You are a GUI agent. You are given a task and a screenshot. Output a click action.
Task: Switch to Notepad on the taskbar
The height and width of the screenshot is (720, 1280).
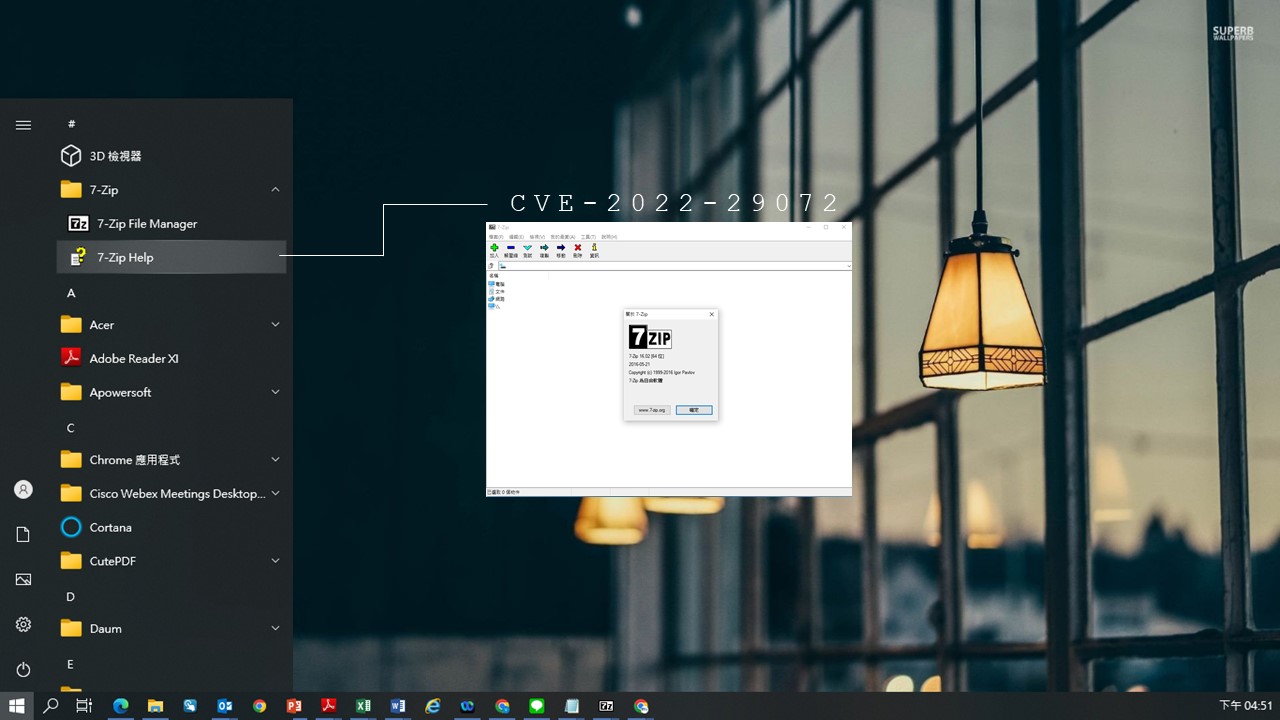coord(572,706)
